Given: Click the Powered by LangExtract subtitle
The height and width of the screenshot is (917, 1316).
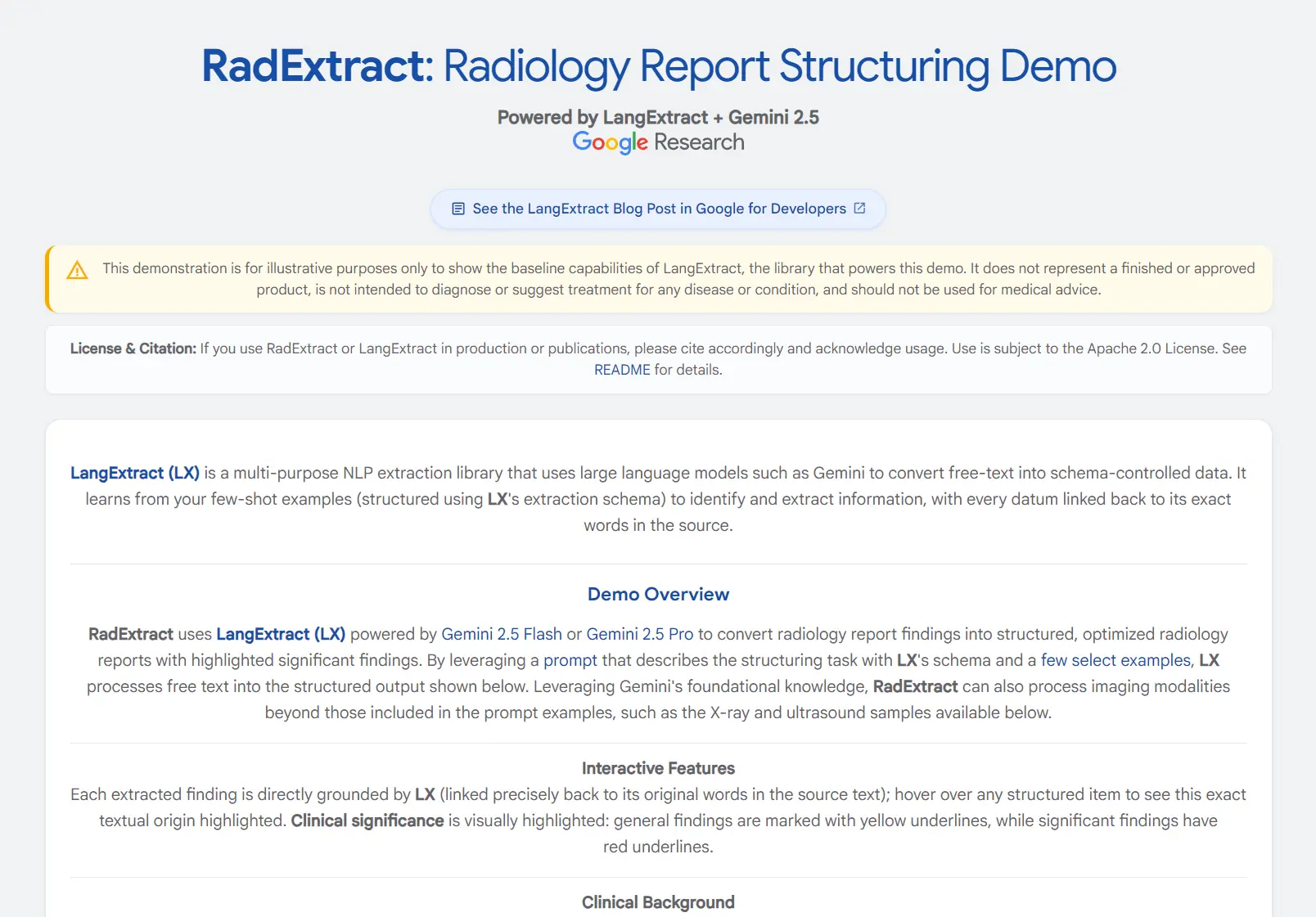Looking at the screenshot, I should coord(658,117).
